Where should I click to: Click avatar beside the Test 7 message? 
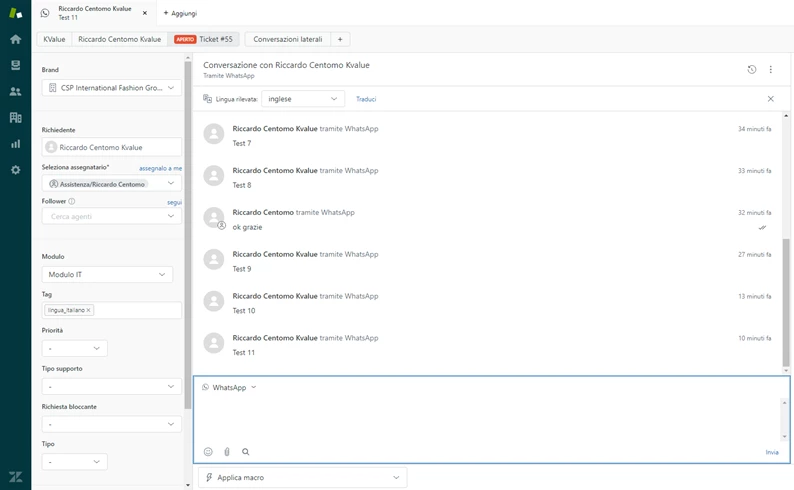pos(214,134)
